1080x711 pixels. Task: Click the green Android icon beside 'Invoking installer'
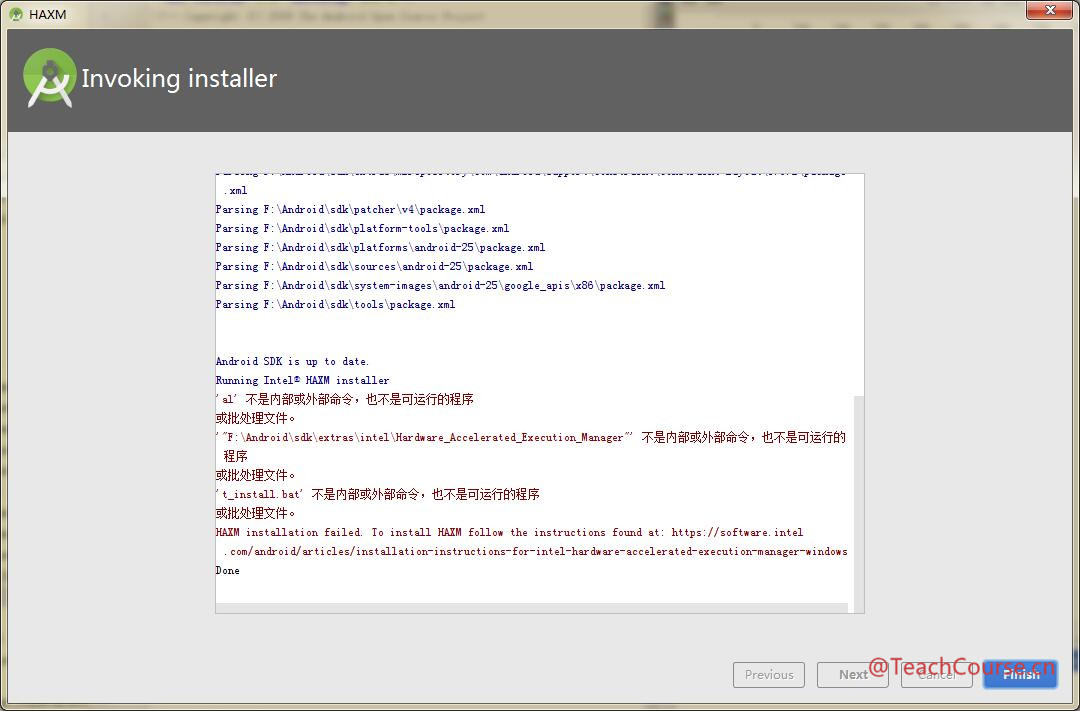coord(49,78)
